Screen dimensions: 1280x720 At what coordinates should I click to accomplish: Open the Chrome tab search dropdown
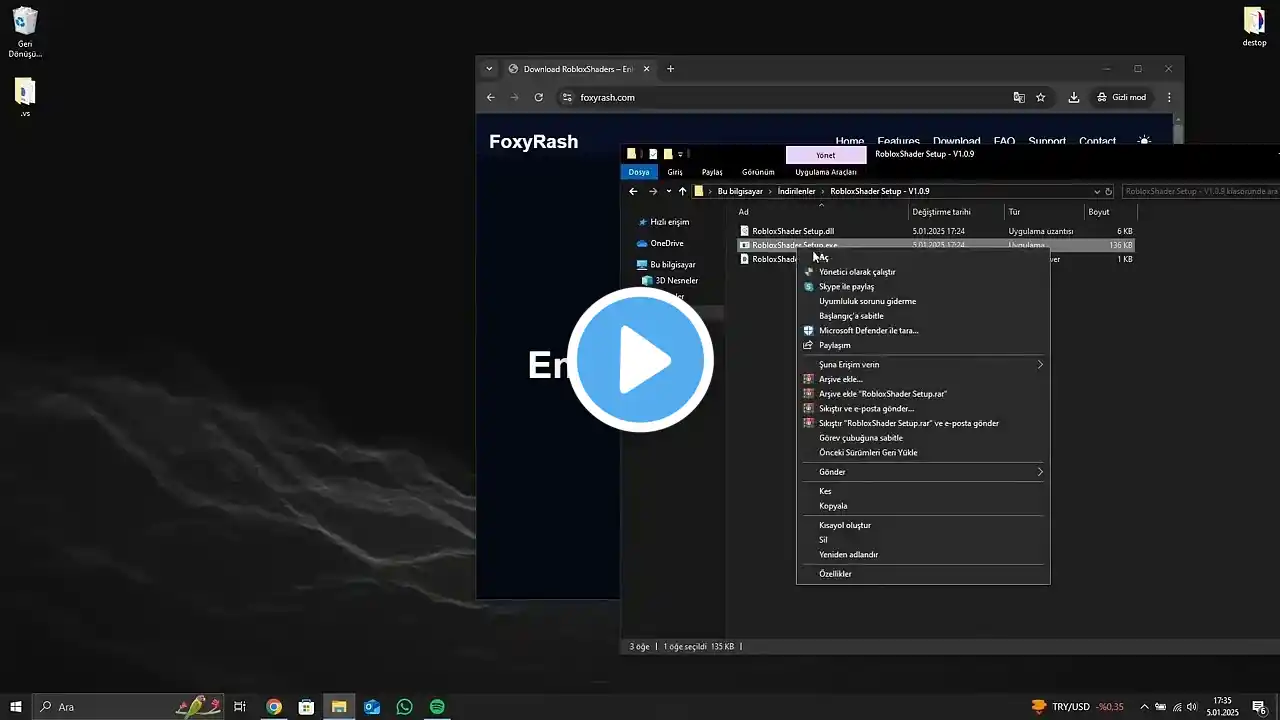(488, 69)
